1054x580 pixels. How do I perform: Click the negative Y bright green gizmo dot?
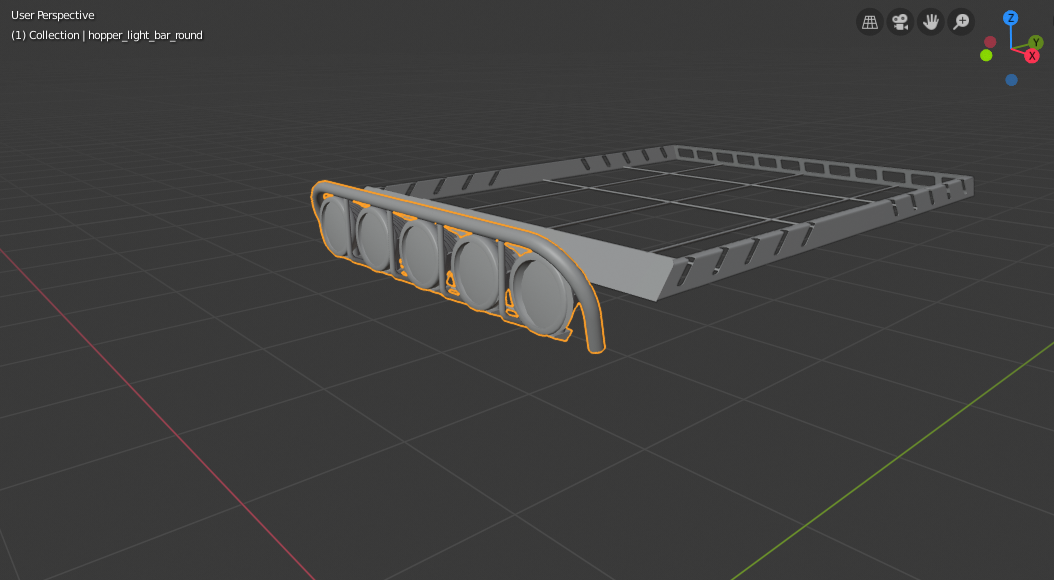986,55
